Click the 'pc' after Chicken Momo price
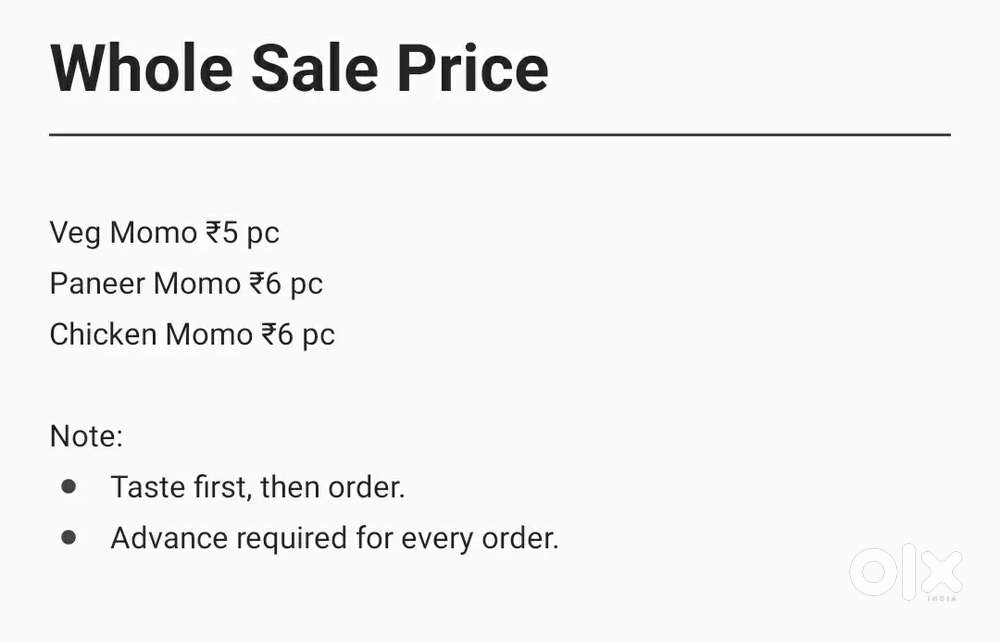 318,335
